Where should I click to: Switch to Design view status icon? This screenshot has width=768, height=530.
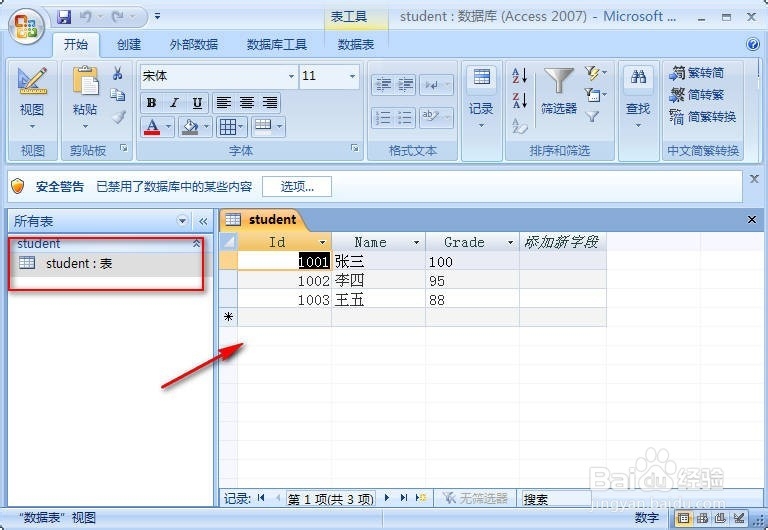click(739, 518)
